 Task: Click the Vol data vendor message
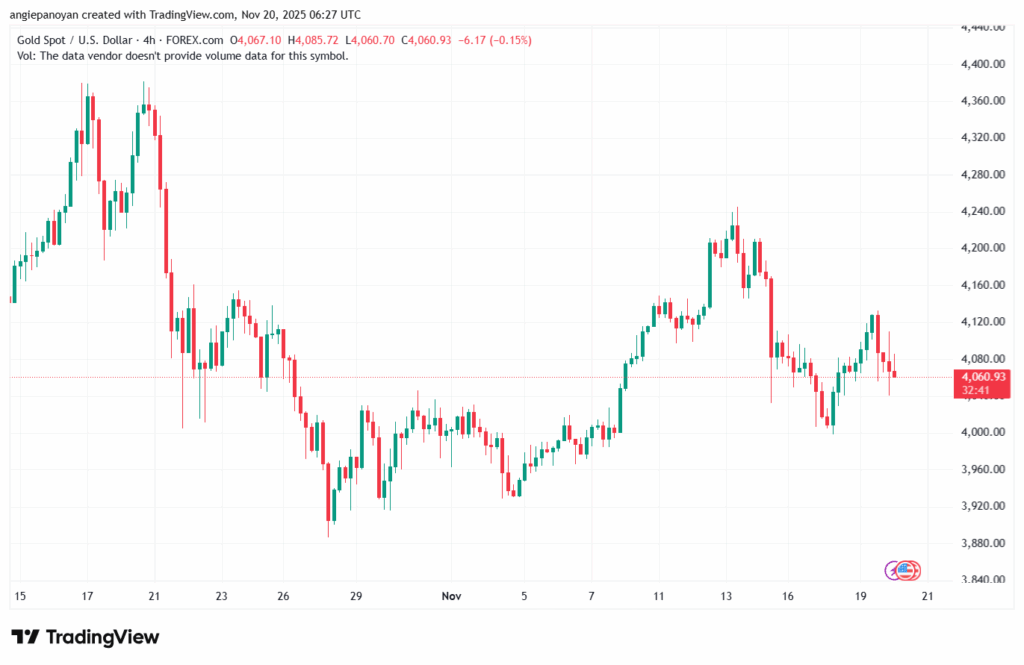(x=183, y=56)
